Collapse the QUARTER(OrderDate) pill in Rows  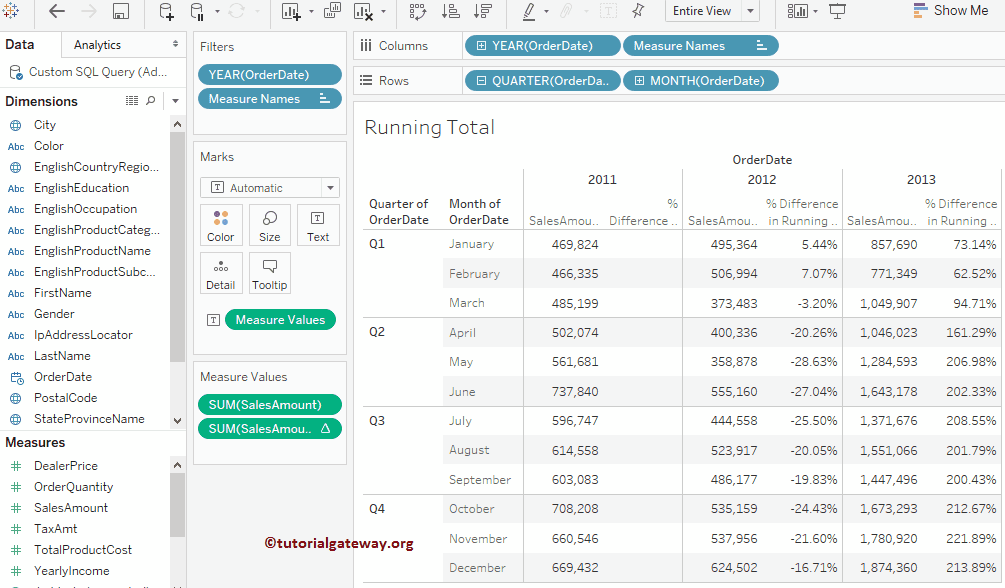tap(482, 81)
